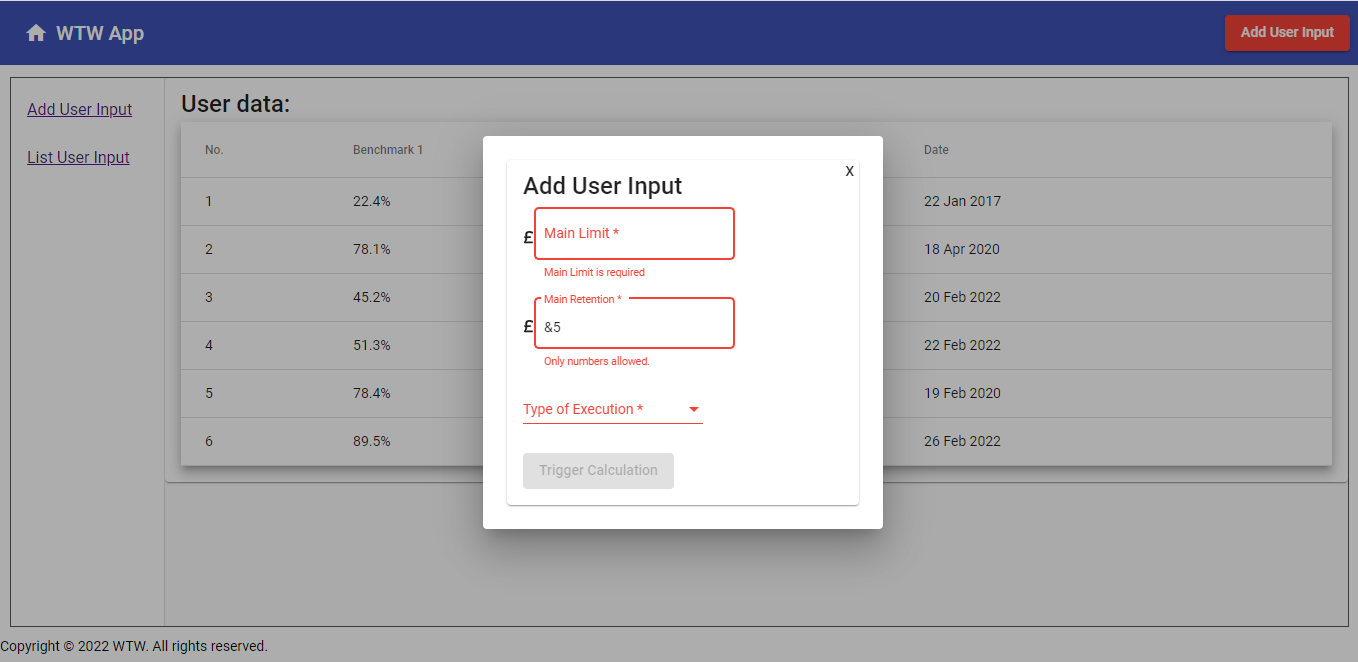
Task: Click row number 6 cell
Action: point(209,441)
